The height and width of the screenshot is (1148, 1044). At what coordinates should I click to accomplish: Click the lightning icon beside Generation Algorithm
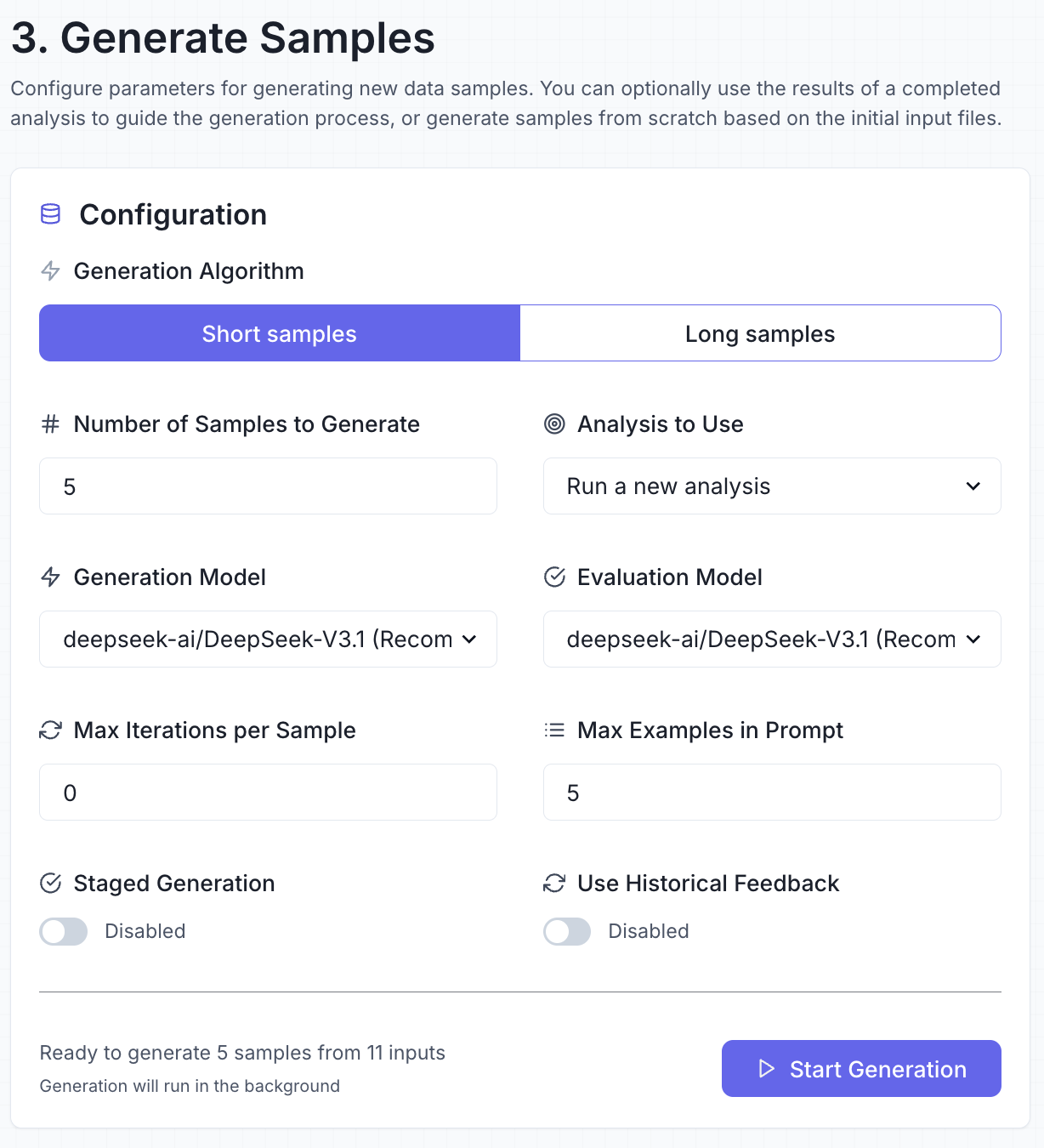(50, 270)
